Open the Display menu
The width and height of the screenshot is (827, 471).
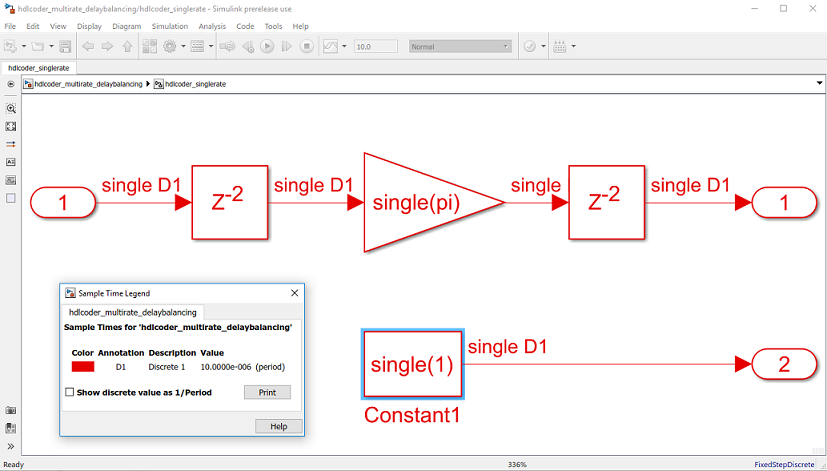click(x=89, y=26)
